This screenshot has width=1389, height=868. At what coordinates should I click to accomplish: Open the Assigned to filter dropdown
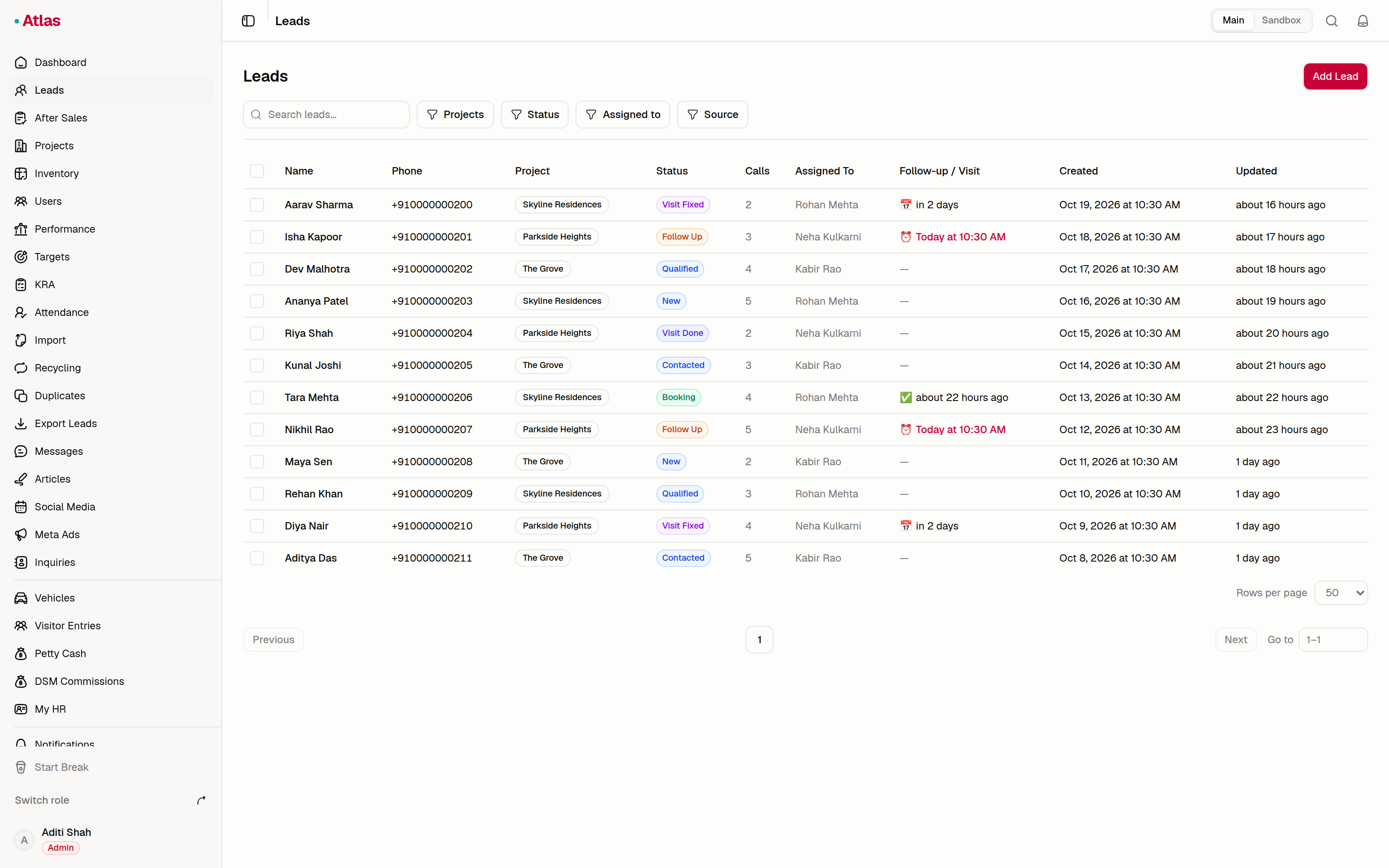[623, 115]
